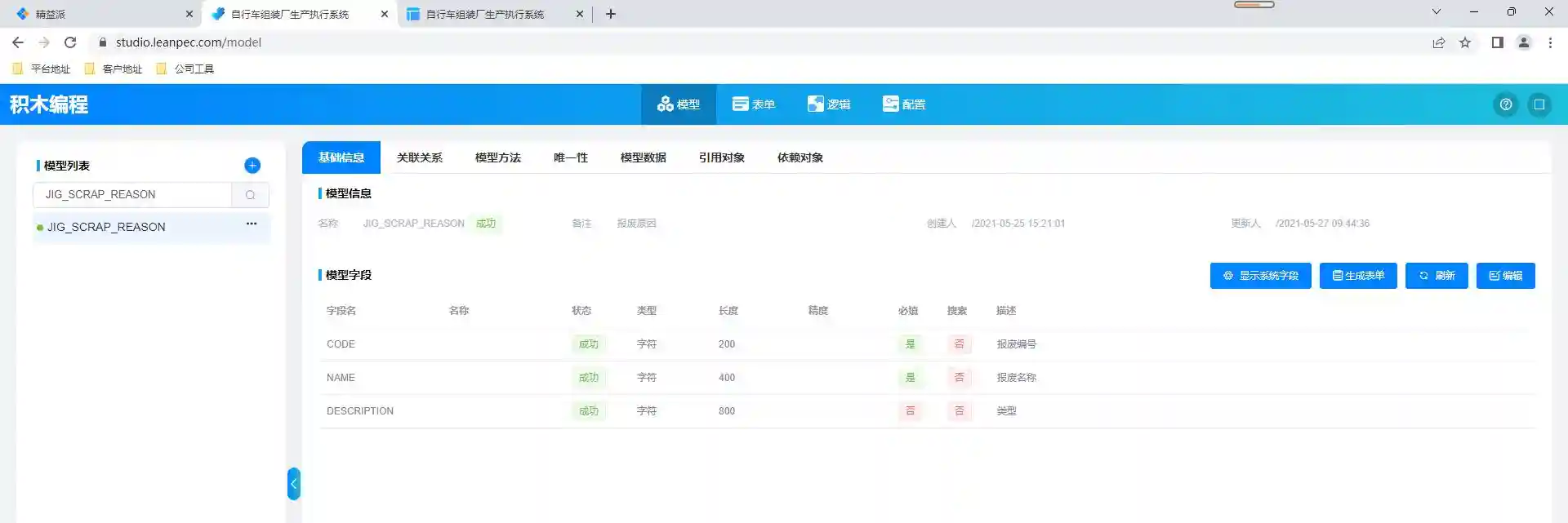Expand the browser tab search chevron
This screenshot has height=523, width=1568.
pyautogui.click(x=1436, y=12)
